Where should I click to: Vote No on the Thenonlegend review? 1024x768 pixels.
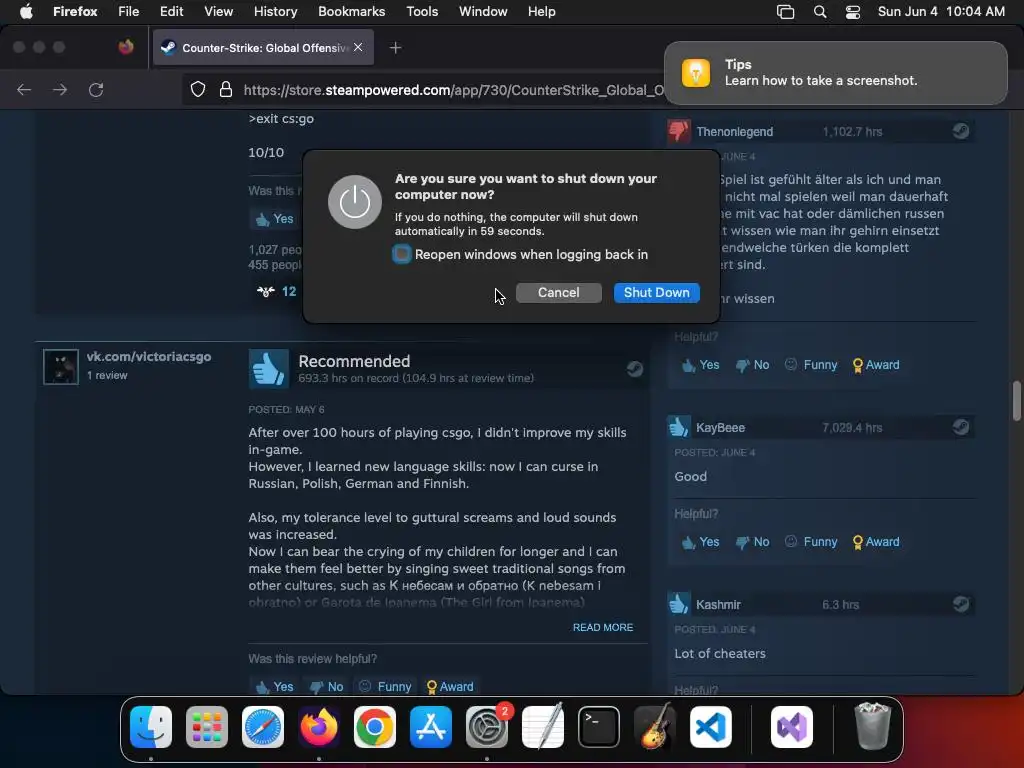[x=752, y=365]
